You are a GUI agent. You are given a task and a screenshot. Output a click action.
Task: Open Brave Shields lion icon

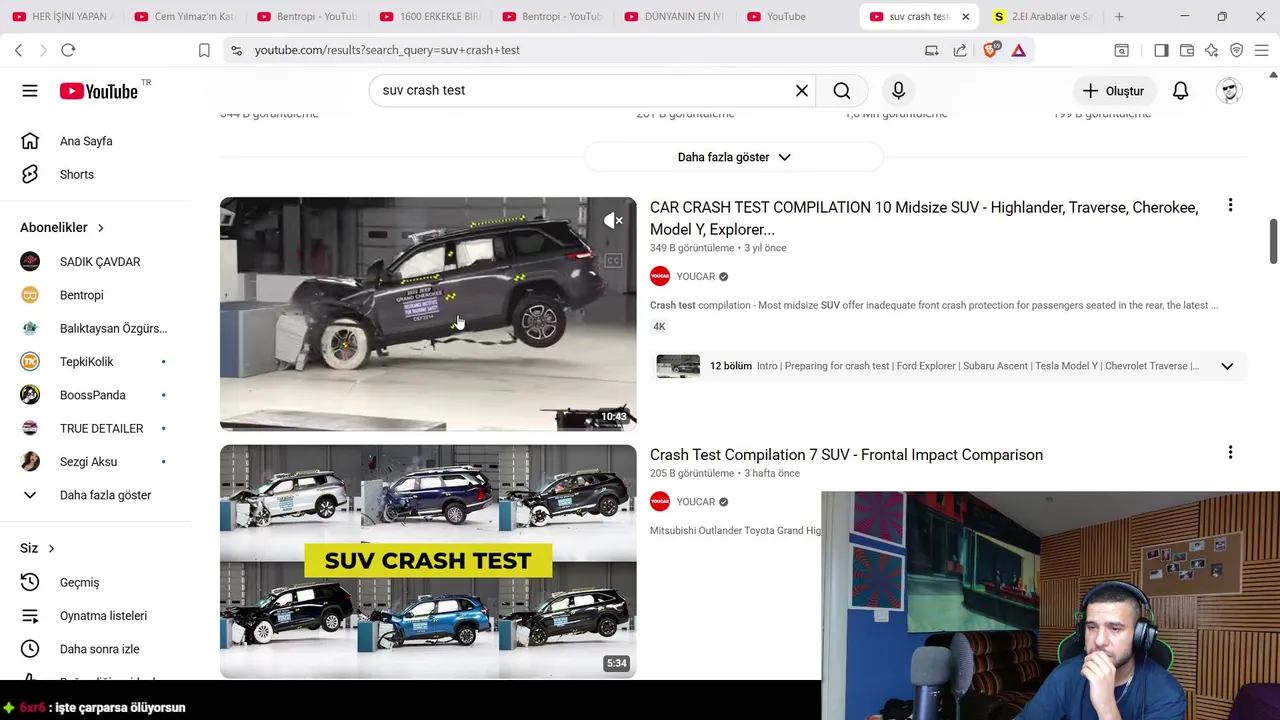click(990, 50)
